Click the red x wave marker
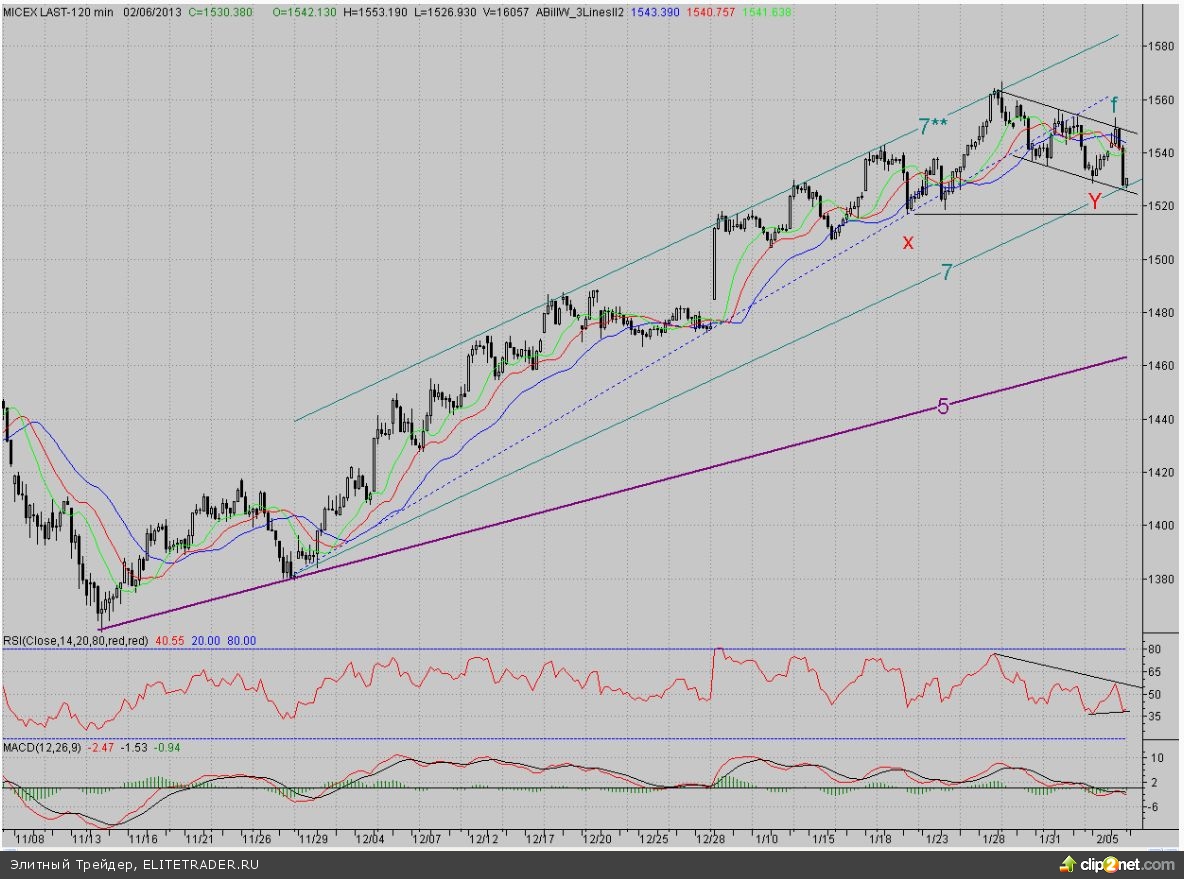The image size is (1184, 879). pos(908,242)
